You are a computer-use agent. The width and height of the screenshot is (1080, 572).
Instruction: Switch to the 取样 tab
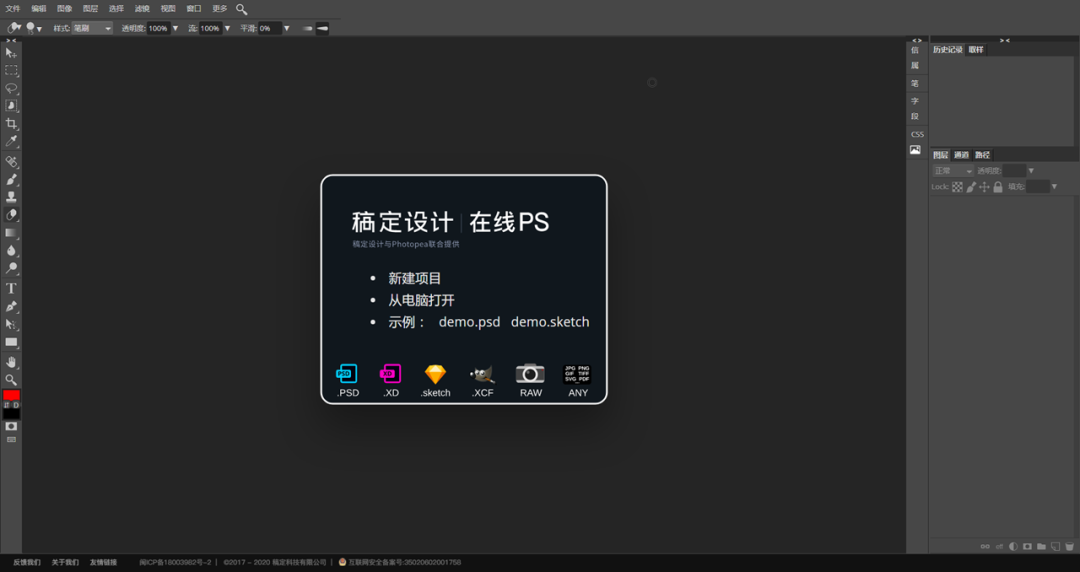click(x=976, y=50)
